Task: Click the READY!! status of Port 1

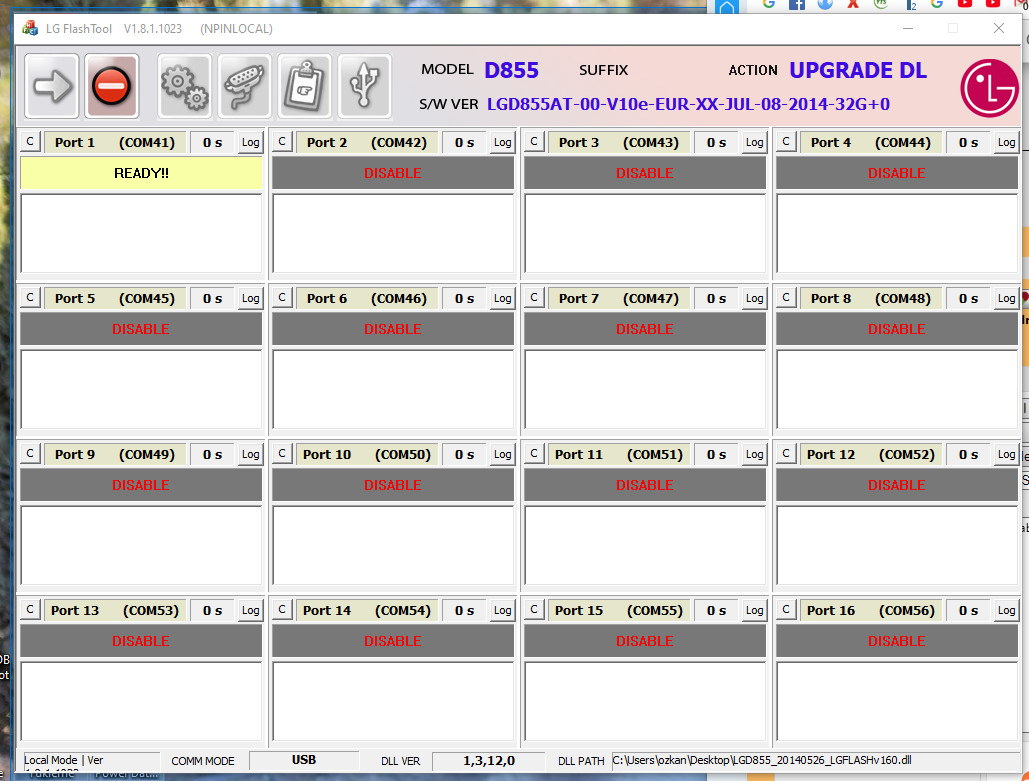Action: pos(141,173)
